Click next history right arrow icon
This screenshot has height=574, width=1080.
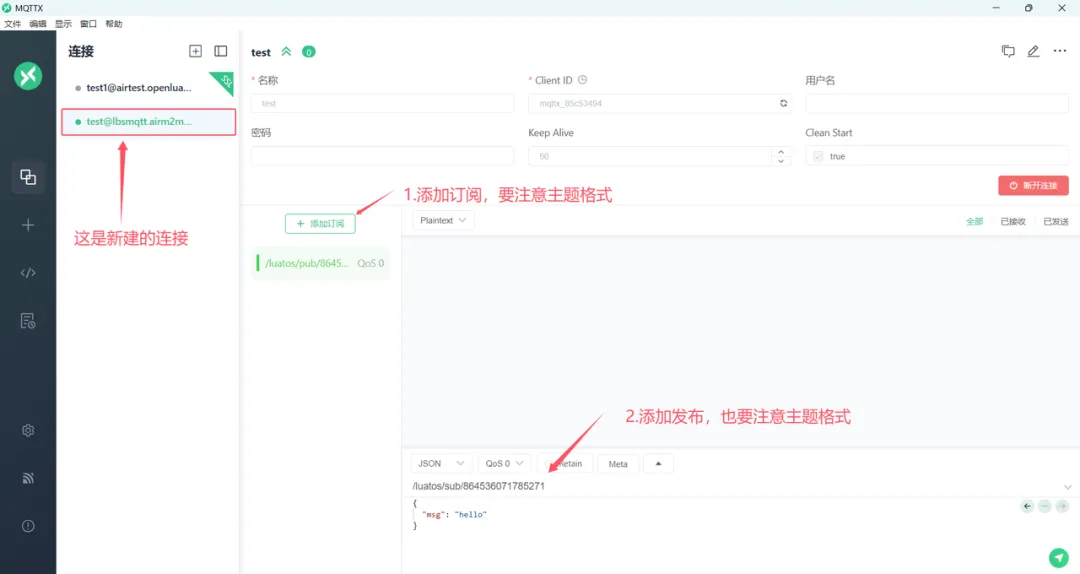pos(1062,506)
